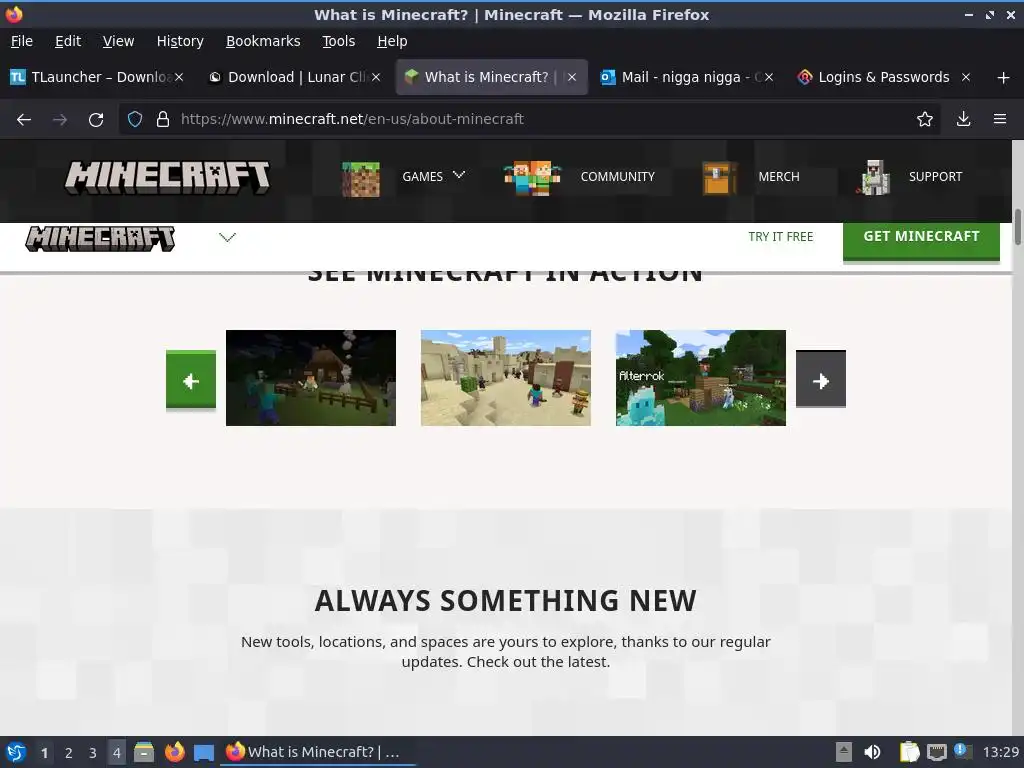Launch file manager from the taskbar
The width and height of the screenshot is (1024, 768).
(144, 752)
